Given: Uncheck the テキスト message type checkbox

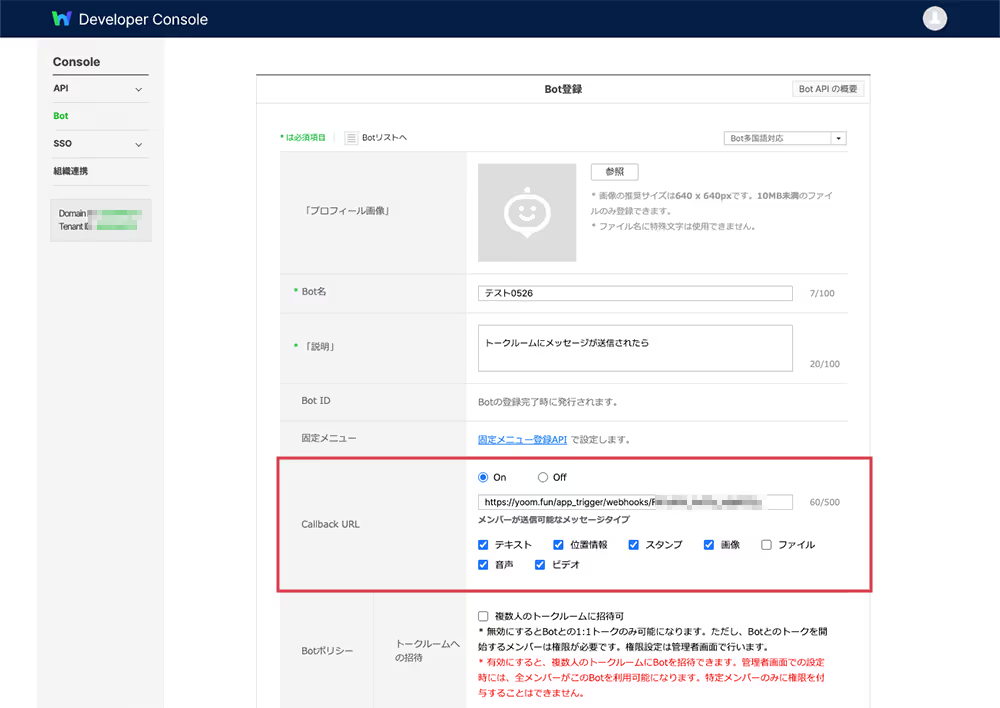Looking at the screenshot, I should tap(483, 545).
